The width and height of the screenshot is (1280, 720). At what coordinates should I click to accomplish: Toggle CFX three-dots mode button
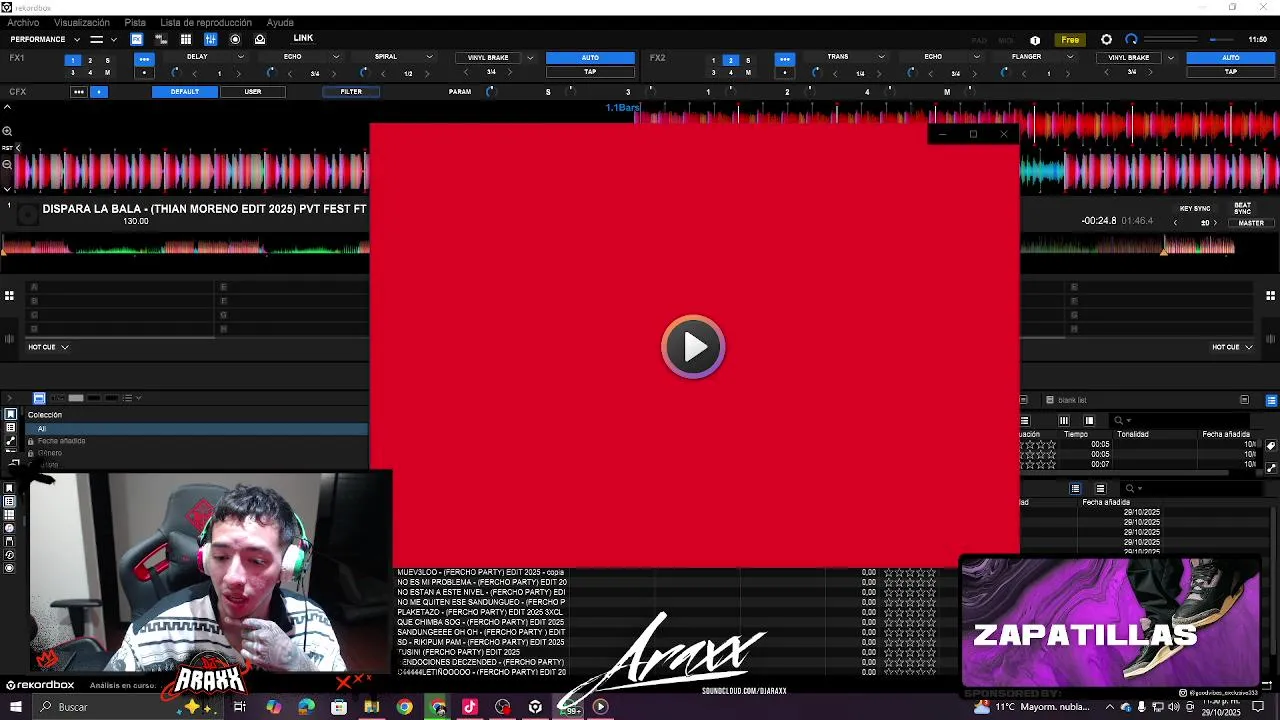pos(79,92)
